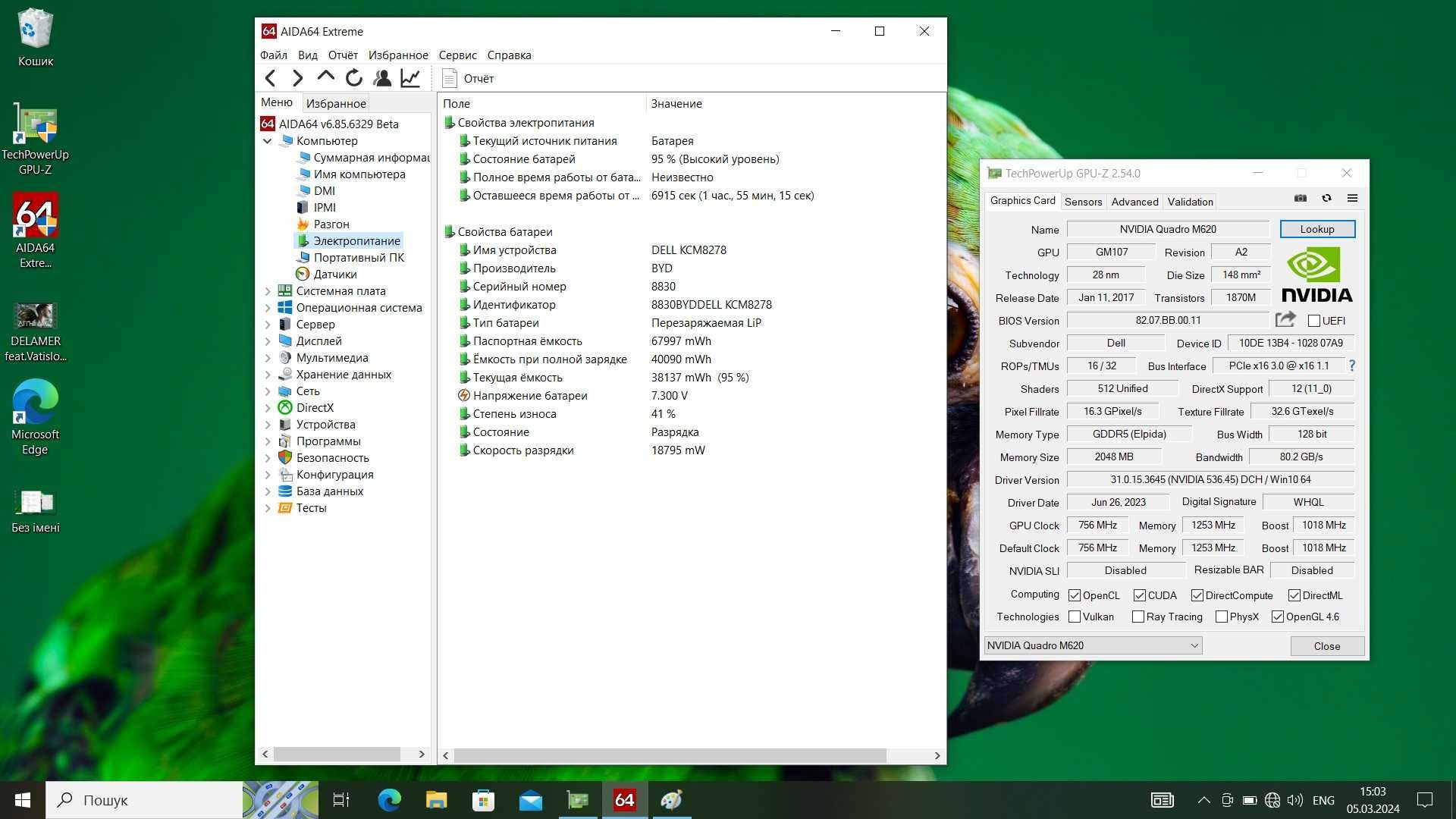Click GPU-Z refresh icon
This screenshot has width=1456, height=819.
tap(1326, 198)
